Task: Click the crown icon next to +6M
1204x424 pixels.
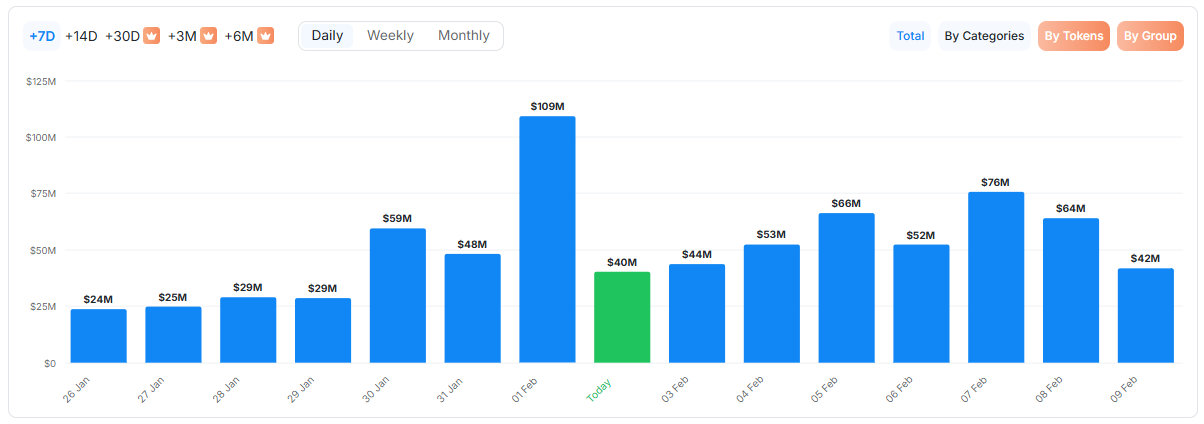Action: (266, 36)
